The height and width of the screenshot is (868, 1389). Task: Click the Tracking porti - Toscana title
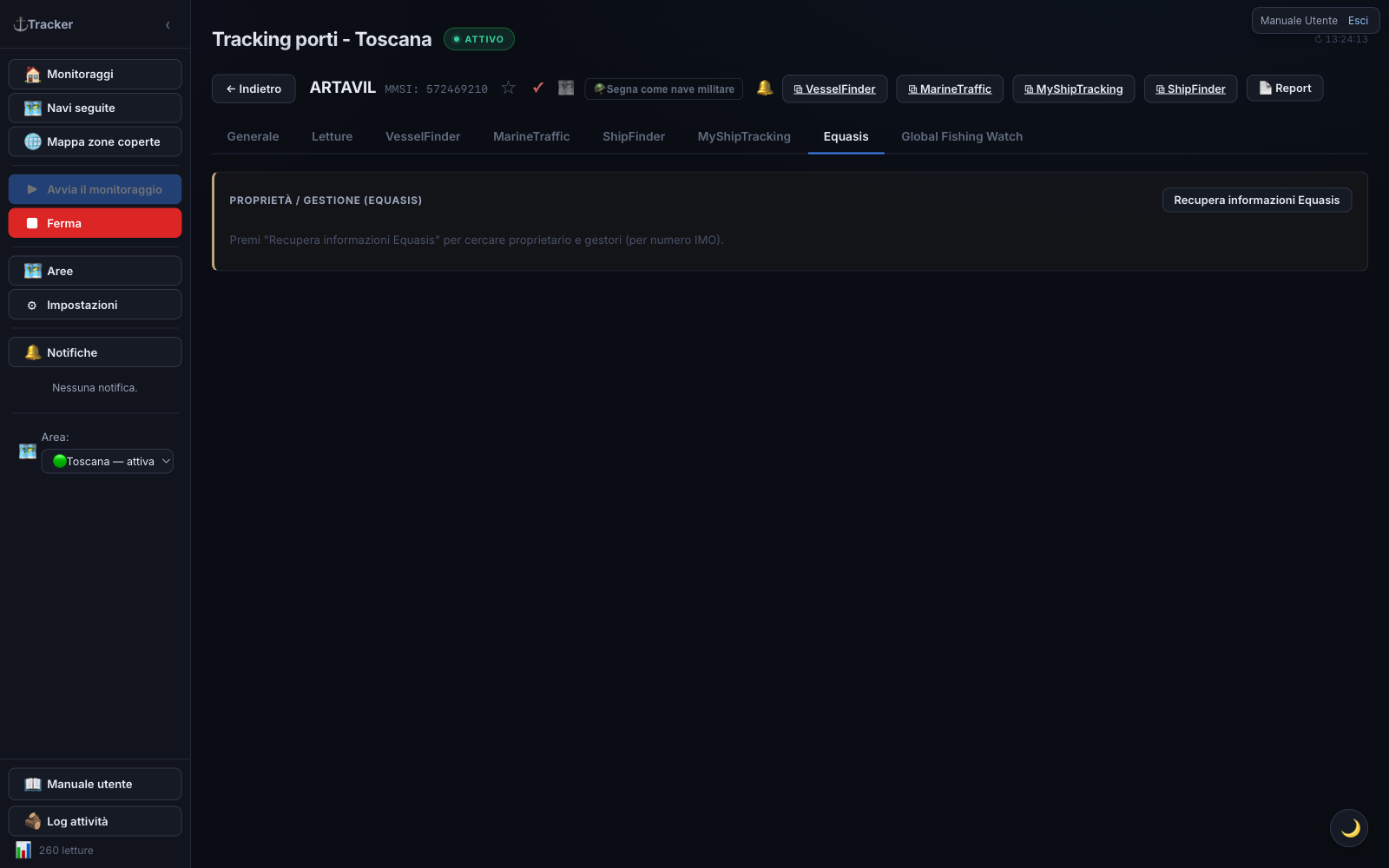click(322, 40)
